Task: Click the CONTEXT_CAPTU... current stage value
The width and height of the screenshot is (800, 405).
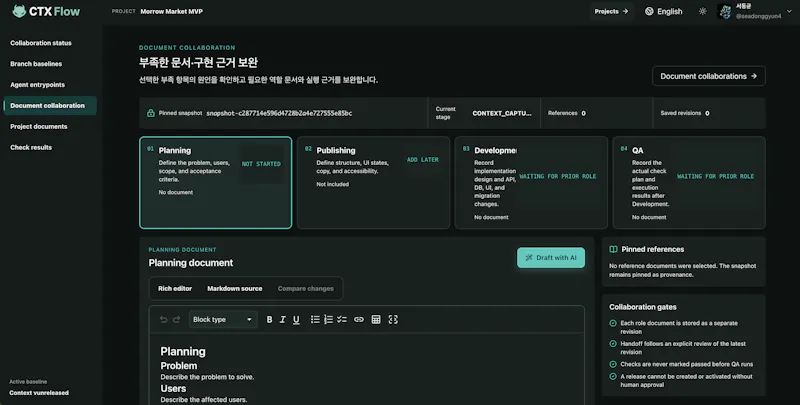Action: 502,113
